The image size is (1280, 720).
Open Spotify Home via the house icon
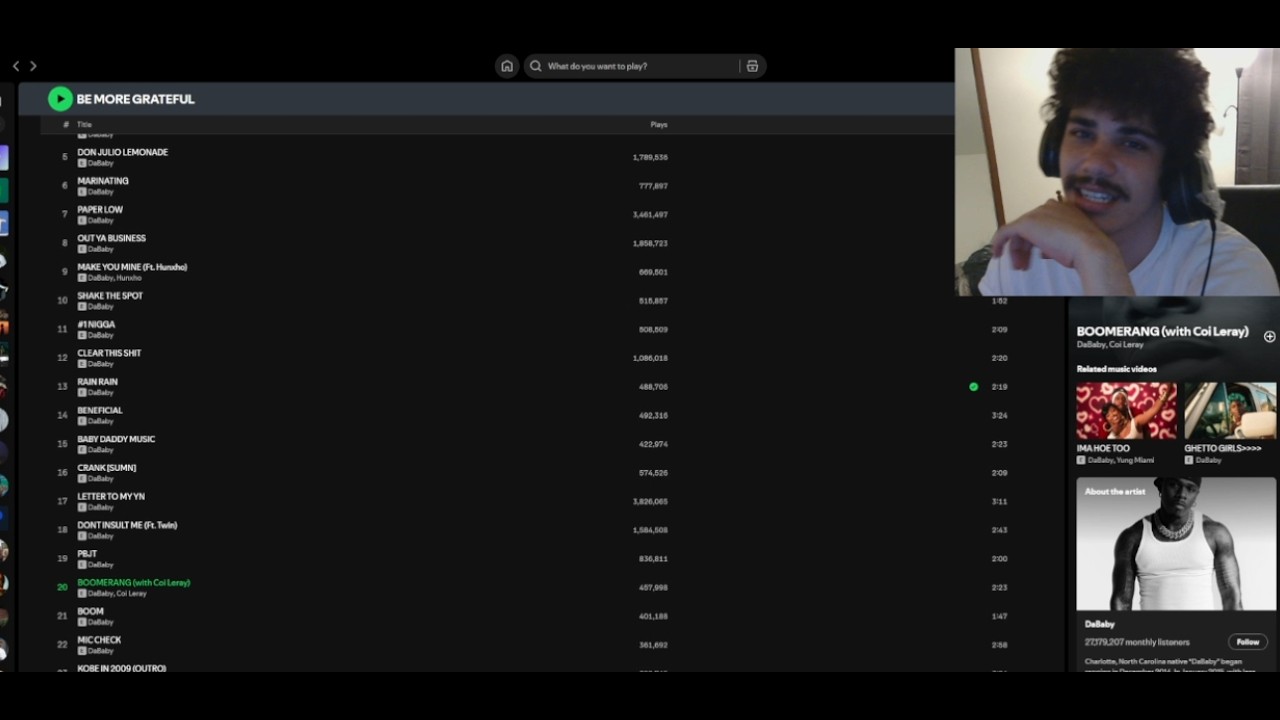pos(507,66)
